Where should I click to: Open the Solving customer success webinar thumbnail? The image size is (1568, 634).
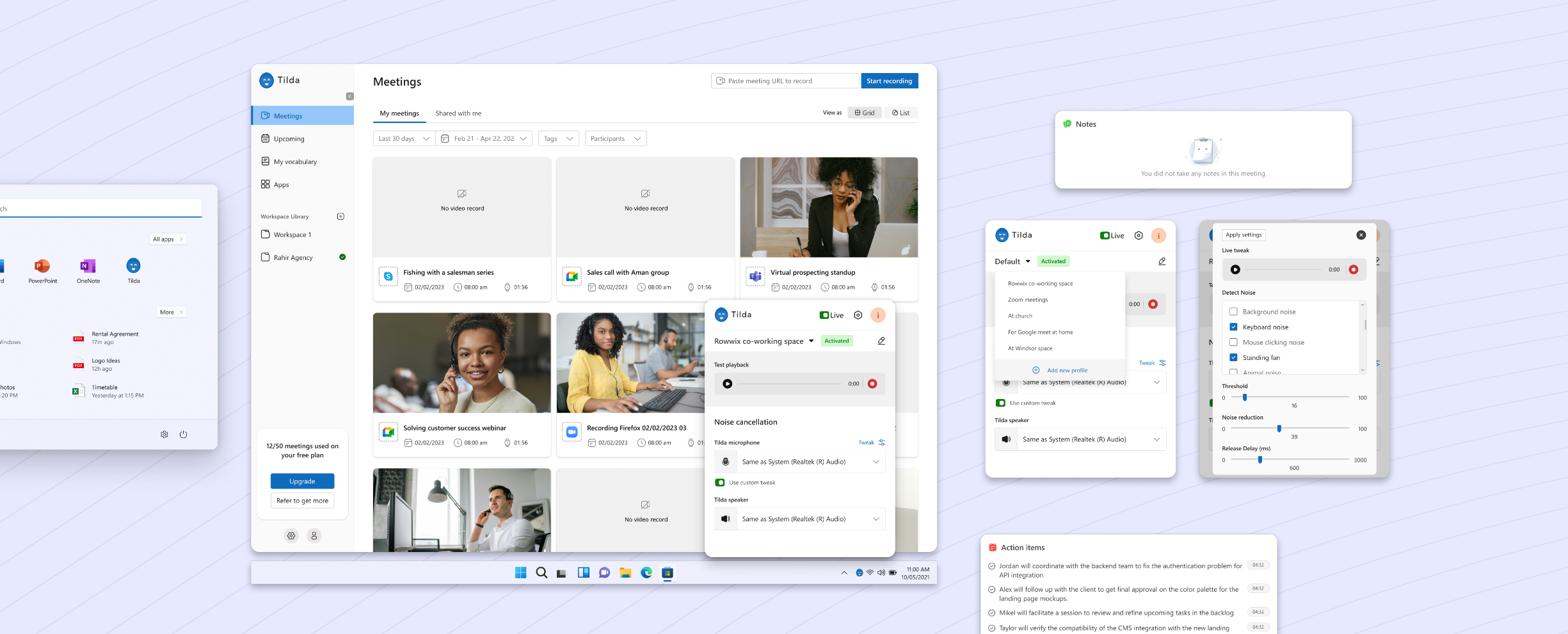(461, 362)
